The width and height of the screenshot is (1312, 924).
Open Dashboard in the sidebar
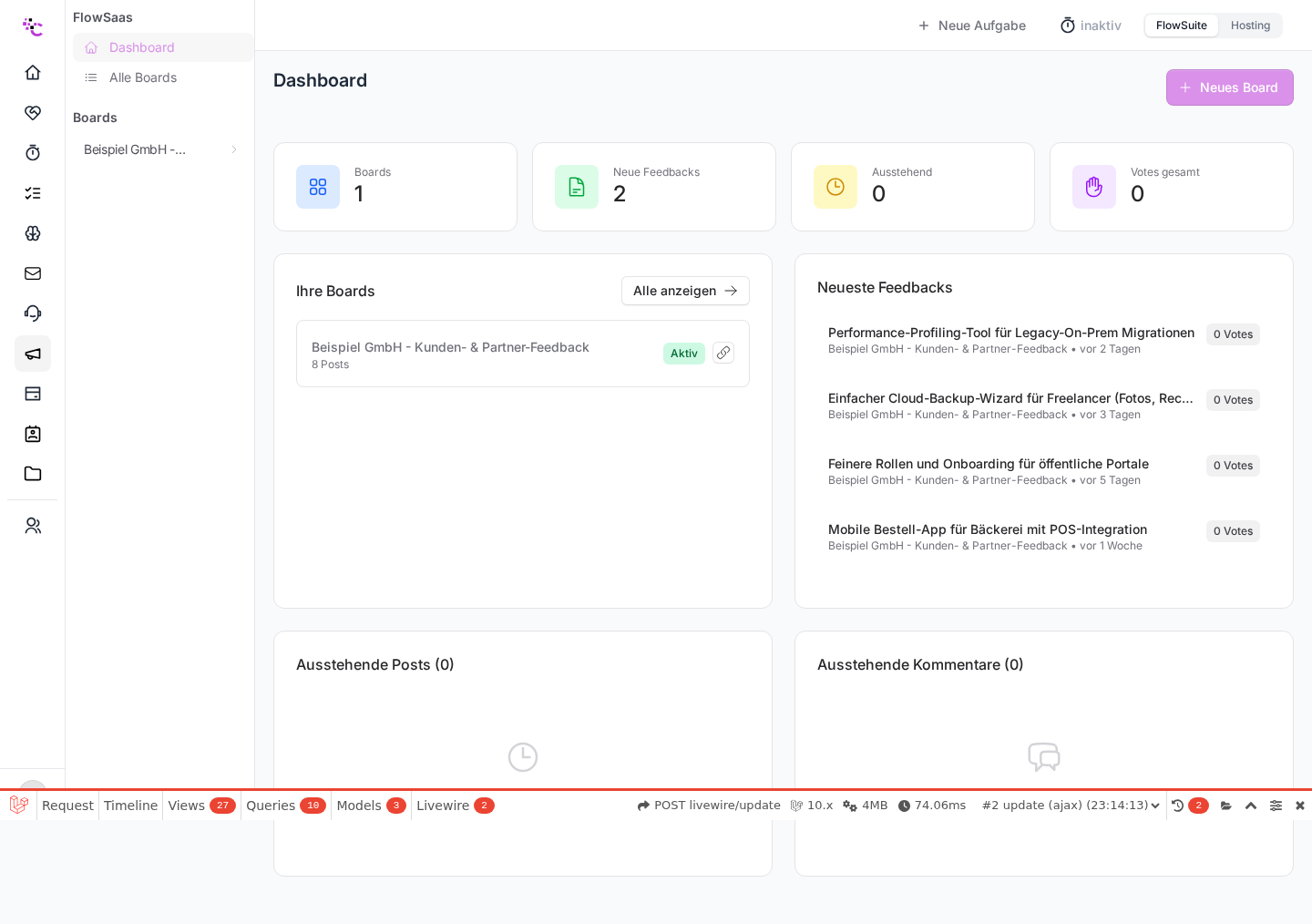pyautogui.click(x=163, y=47)
